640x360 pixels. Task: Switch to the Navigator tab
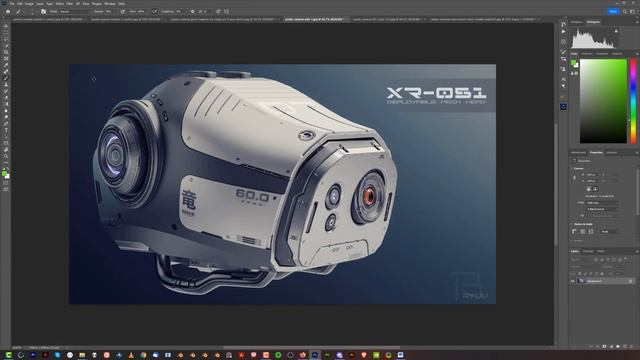(x=576, y=22)
